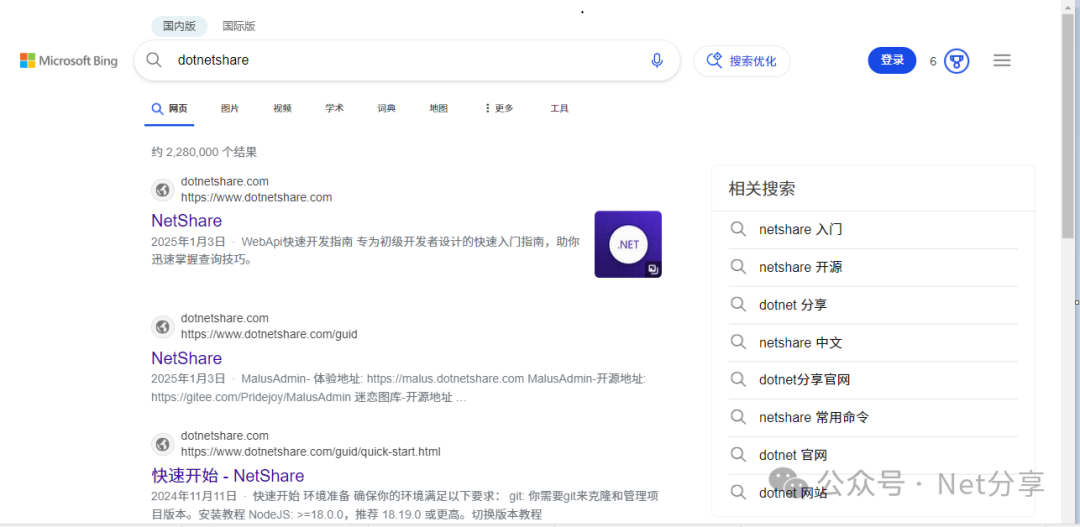Click magnifier icon beside netshare 常用命令
This screenshot has width=1080, height=527.
point(738,417)
